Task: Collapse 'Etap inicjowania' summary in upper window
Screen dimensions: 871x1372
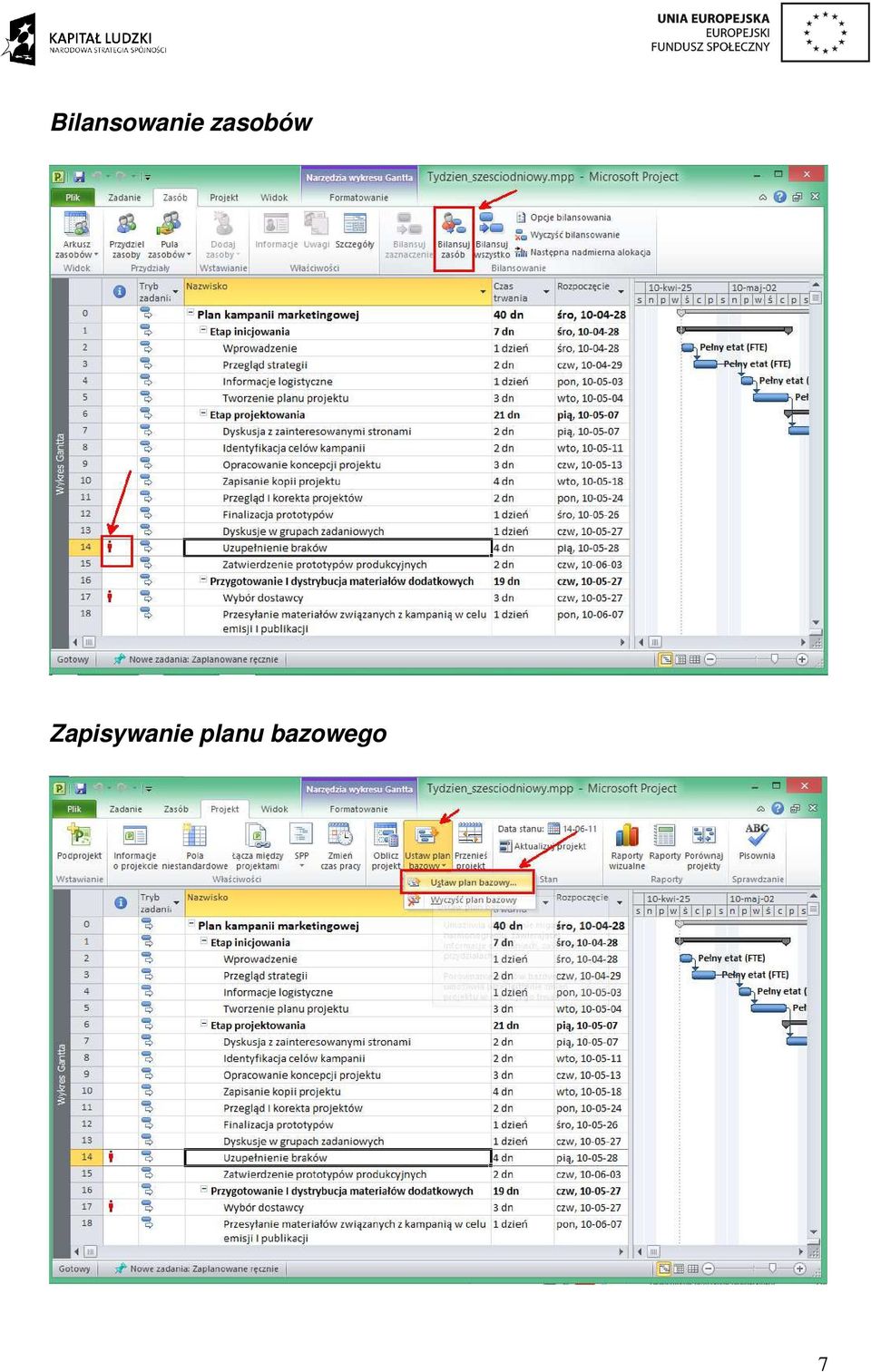Action: pyautogui.click(x=203, y=331)
